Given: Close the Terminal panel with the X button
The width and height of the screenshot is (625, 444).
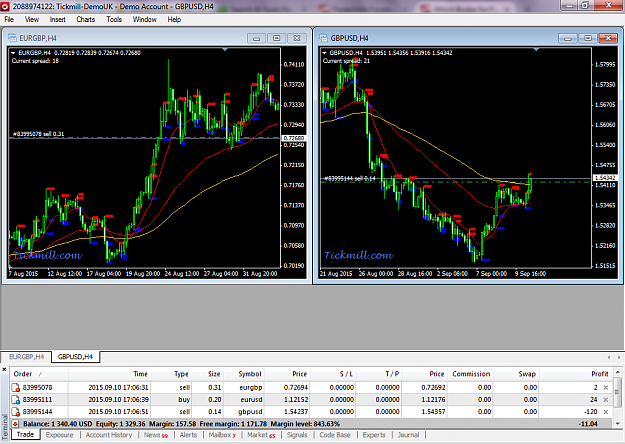Looking at the screenshot, I should click(4, 369).
